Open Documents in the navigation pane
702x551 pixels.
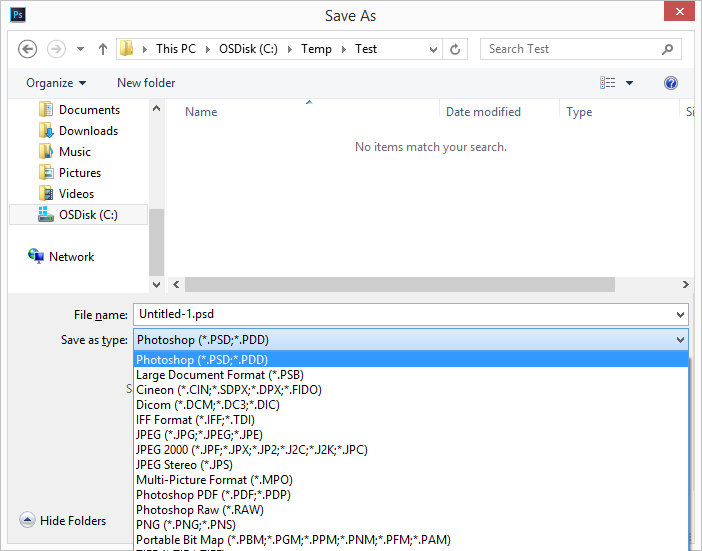90,110
